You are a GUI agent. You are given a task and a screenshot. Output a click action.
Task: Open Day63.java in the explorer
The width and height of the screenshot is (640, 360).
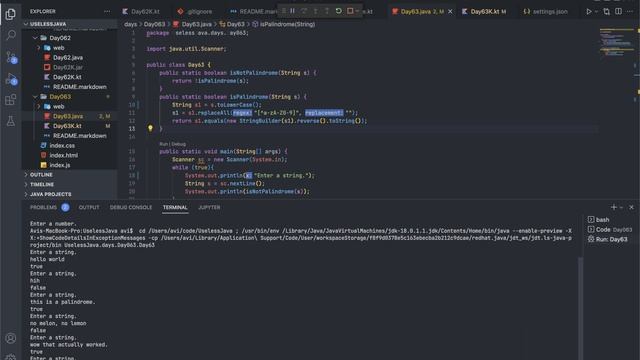[x=69, y=116]
